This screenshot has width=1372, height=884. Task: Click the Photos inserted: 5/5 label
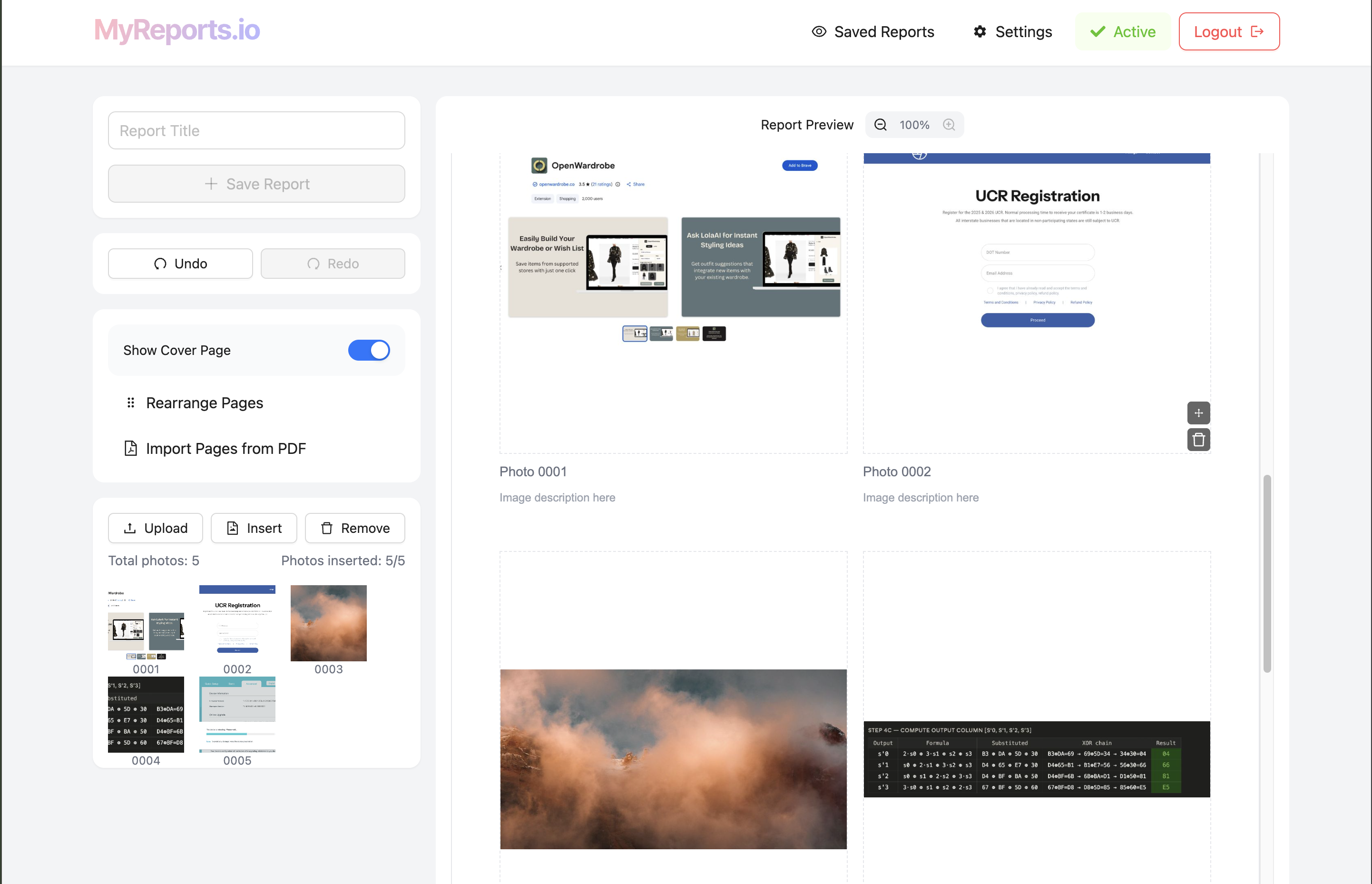coord(343,561)
